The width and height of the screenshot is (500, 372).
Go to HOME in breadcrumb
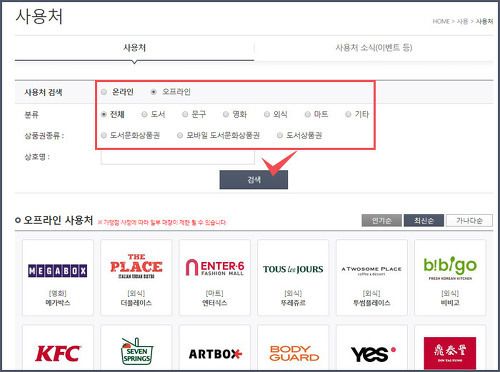441,21
